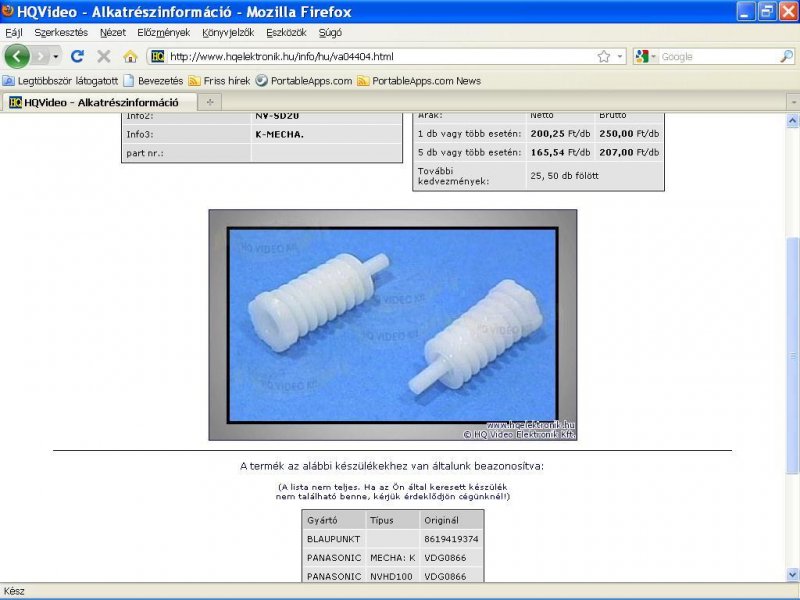Open the PortableApps.com bookmark
The image size is (800, 600).
pos(304,81)
